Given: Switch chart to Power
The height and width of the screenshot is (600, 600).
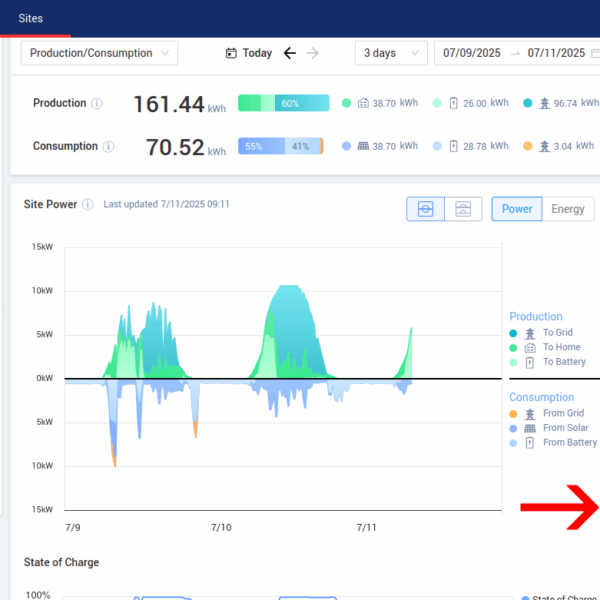Looking at the screenshot, I should point(517,209).
